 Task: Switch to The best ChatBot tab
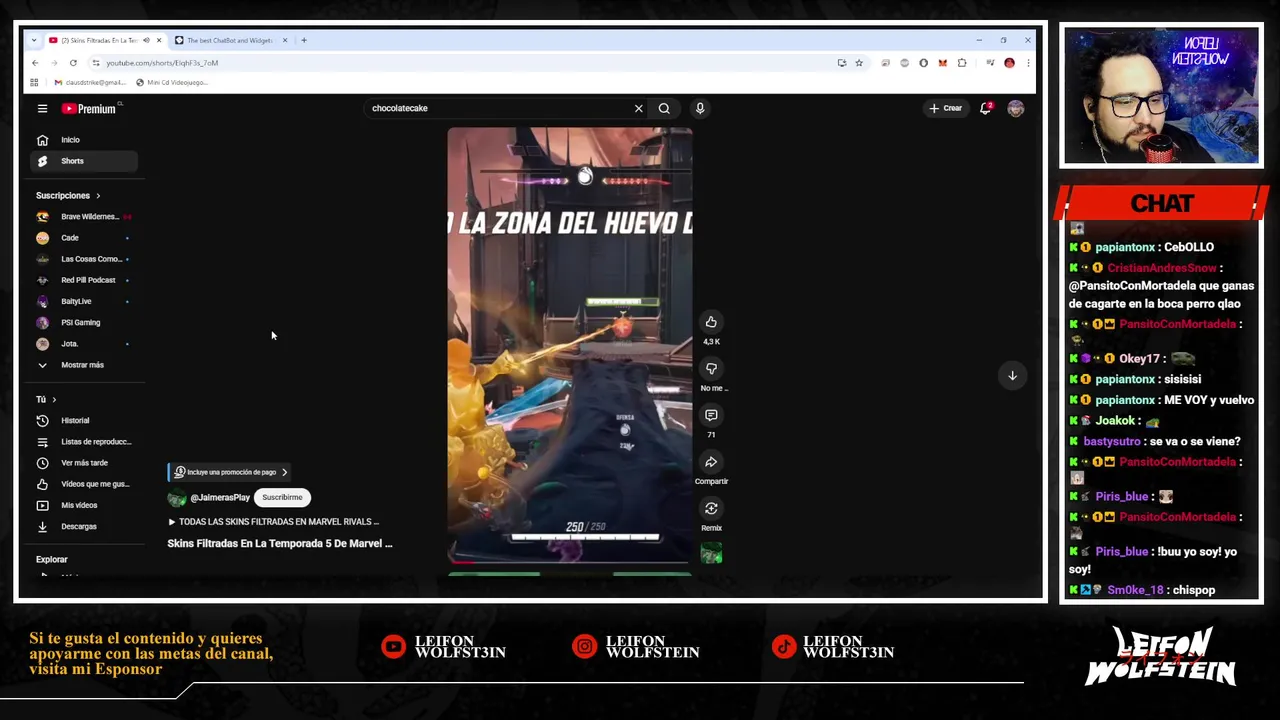pyautogui.click(x=228, y=40)
